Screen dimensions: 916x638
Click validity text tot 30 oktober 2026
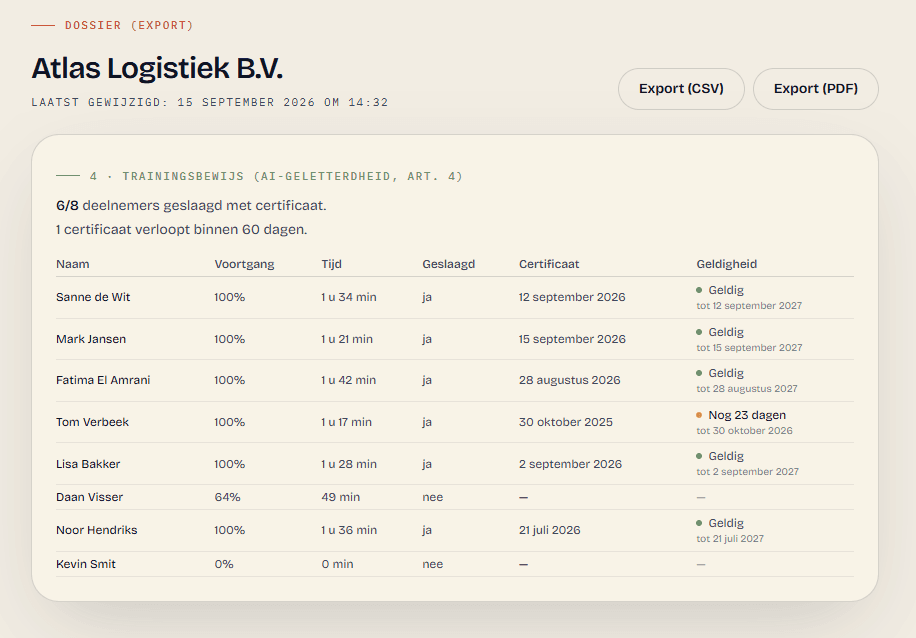click(x=744, y=431)
